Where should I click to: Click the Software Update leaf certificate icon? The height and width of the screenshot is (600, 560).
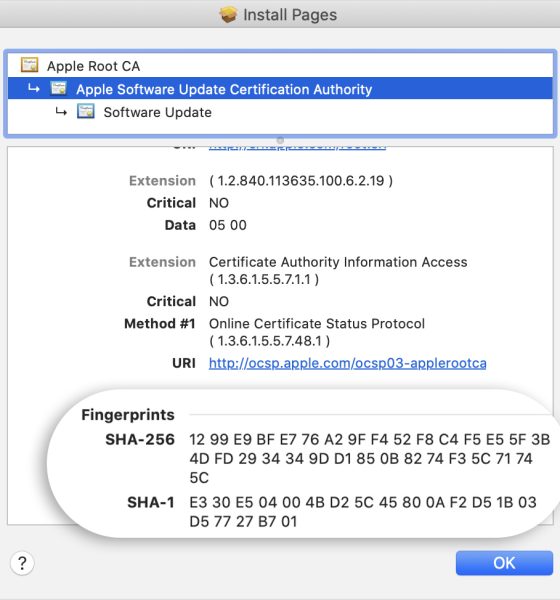coord(86,112)
